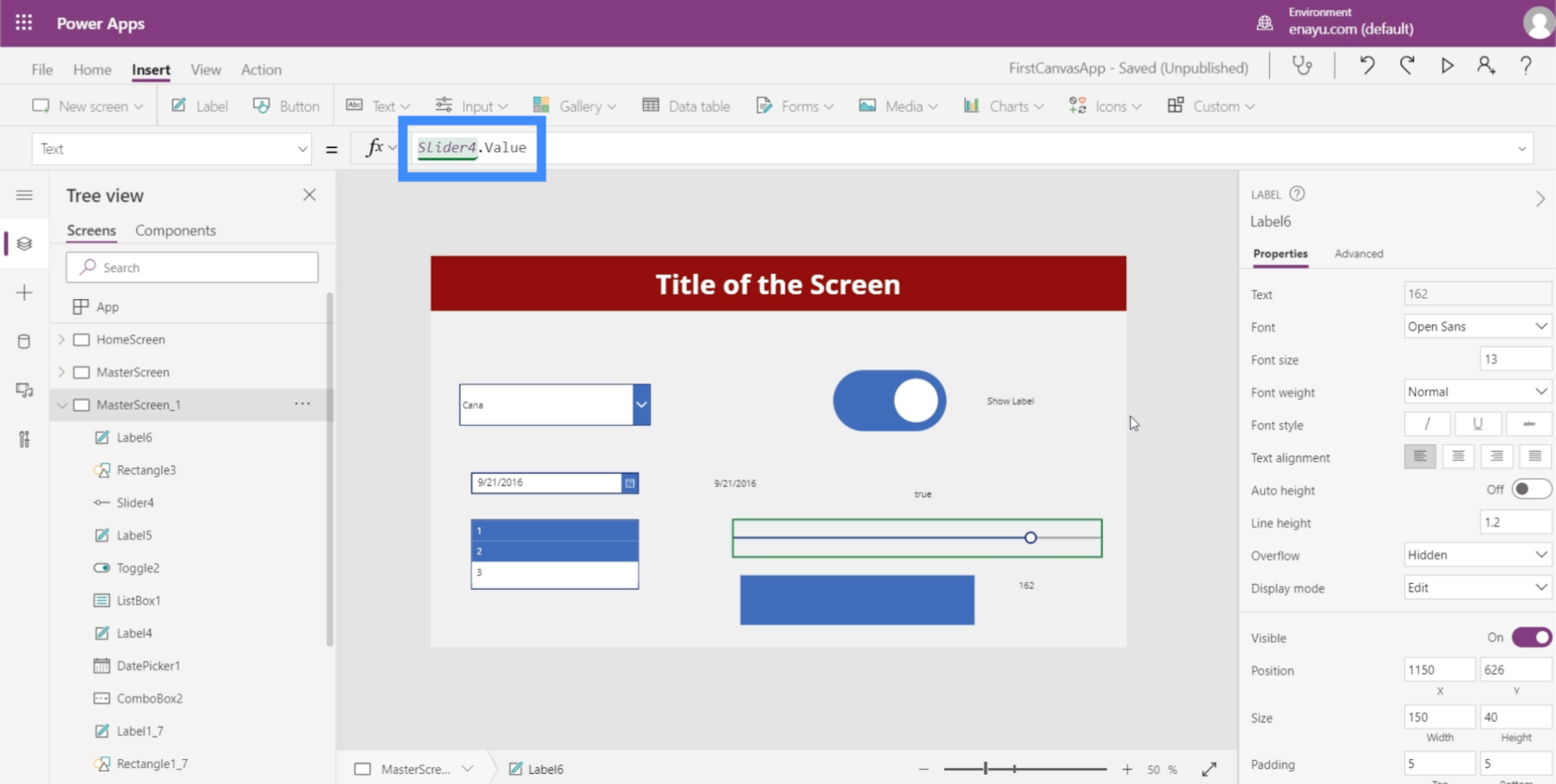The width and height of the screenshot is (1556, 784).
Task: Open the File menu
Action: click(42, 69)
